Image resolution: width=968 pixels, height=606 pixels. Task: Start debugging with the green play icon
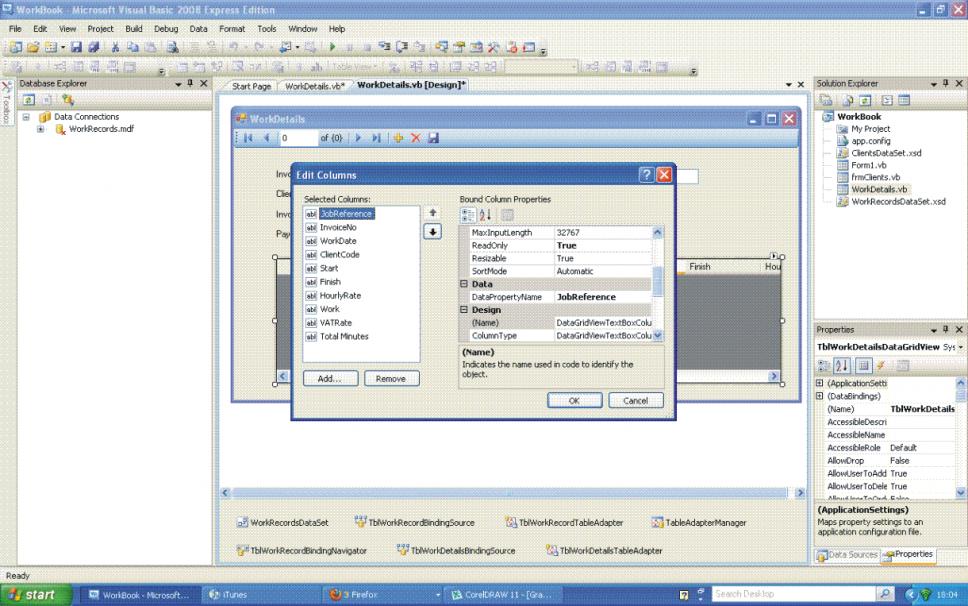(333, 47)
